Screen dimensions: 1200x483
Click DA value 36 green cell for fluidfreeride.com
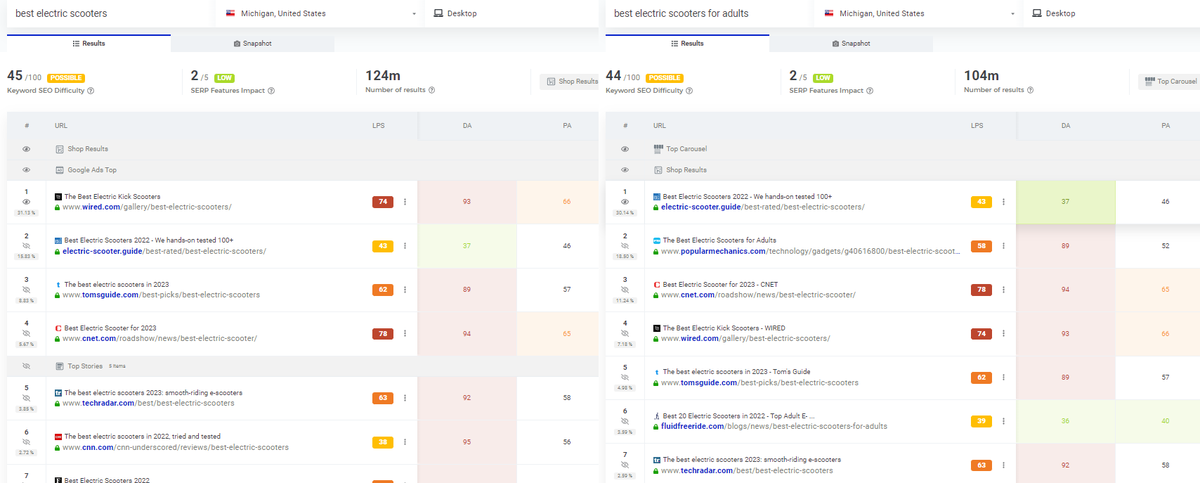click(1065, 422)
